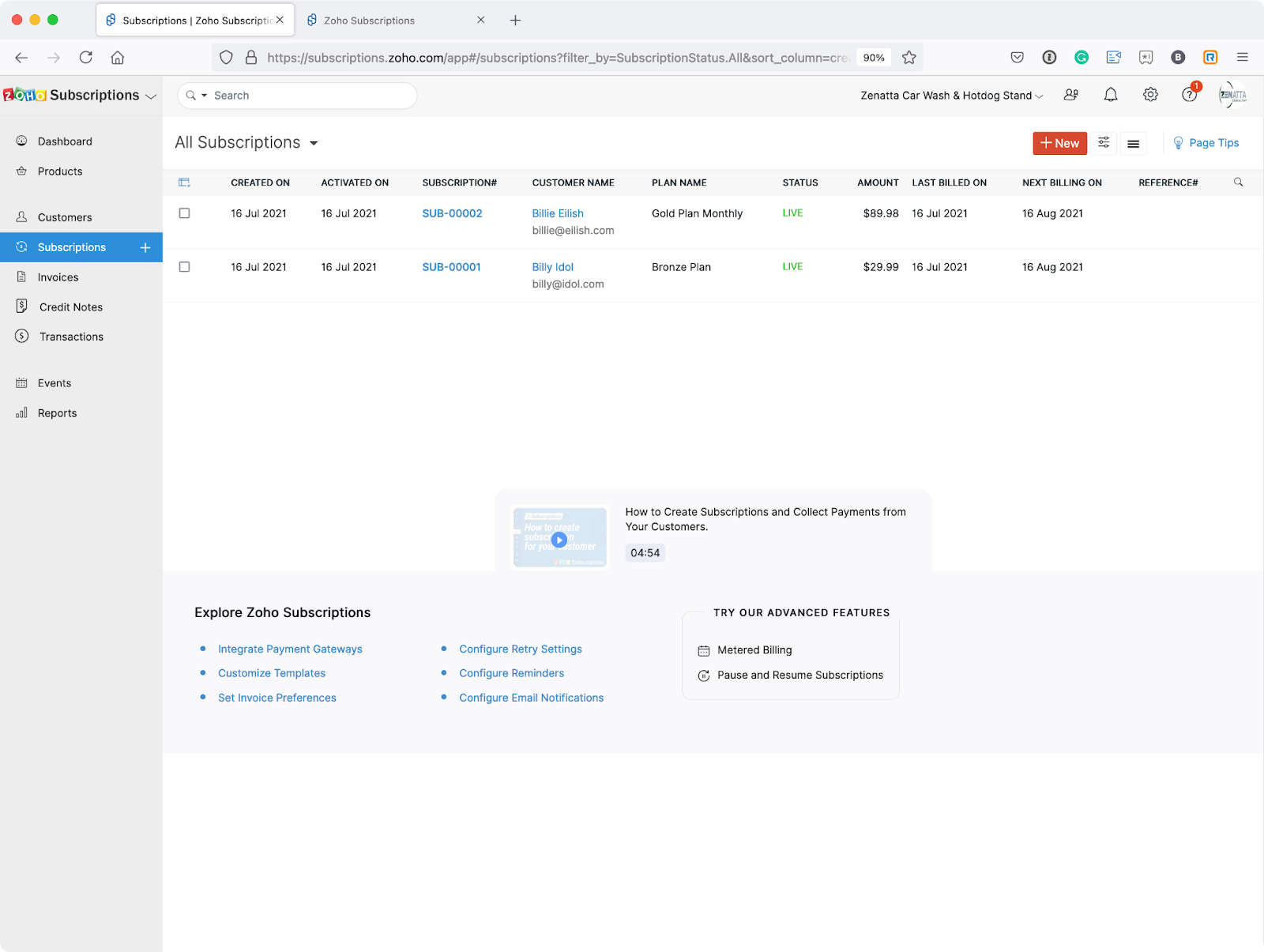
Task: Open the browser home page
Action: point(118,58)
